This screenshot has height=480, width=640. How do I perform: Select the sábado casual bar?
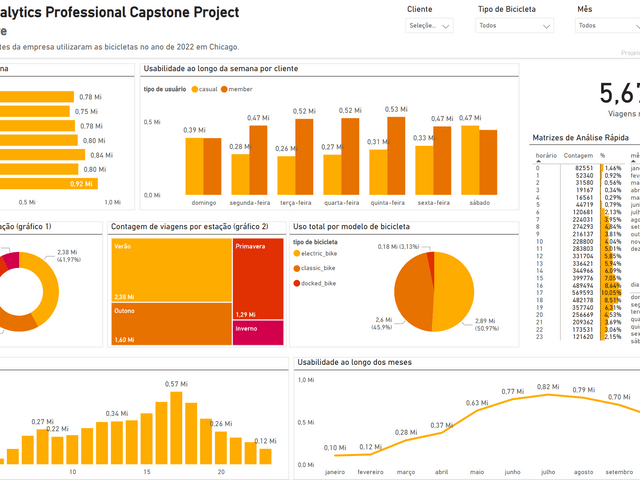(x=470, y=160)
